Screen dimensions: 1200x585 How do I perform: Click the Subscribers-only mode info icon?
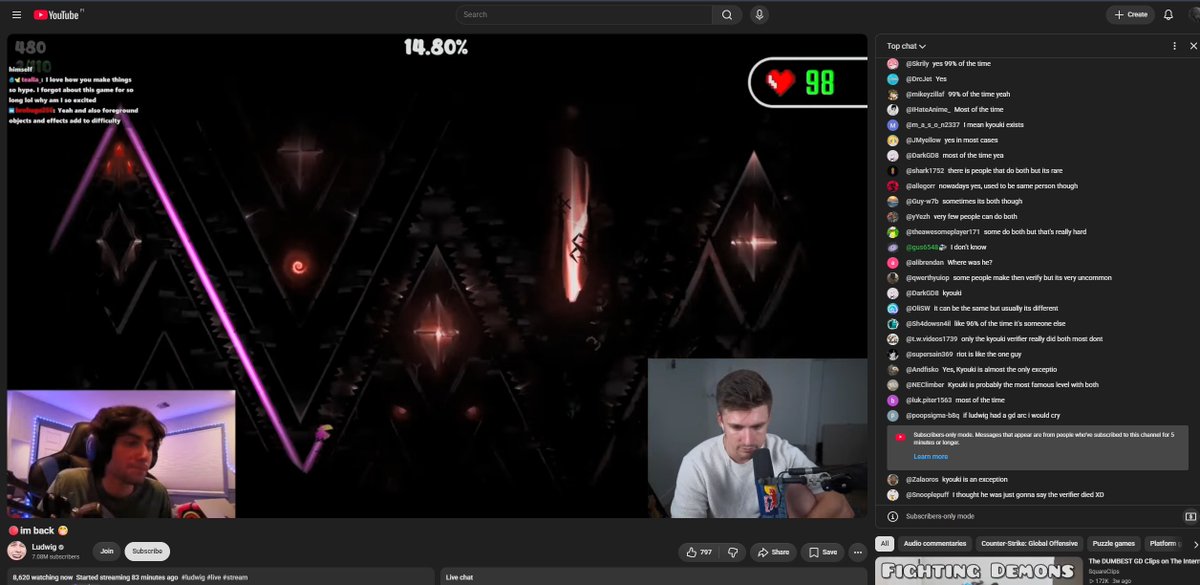click(x=893, y=516)
